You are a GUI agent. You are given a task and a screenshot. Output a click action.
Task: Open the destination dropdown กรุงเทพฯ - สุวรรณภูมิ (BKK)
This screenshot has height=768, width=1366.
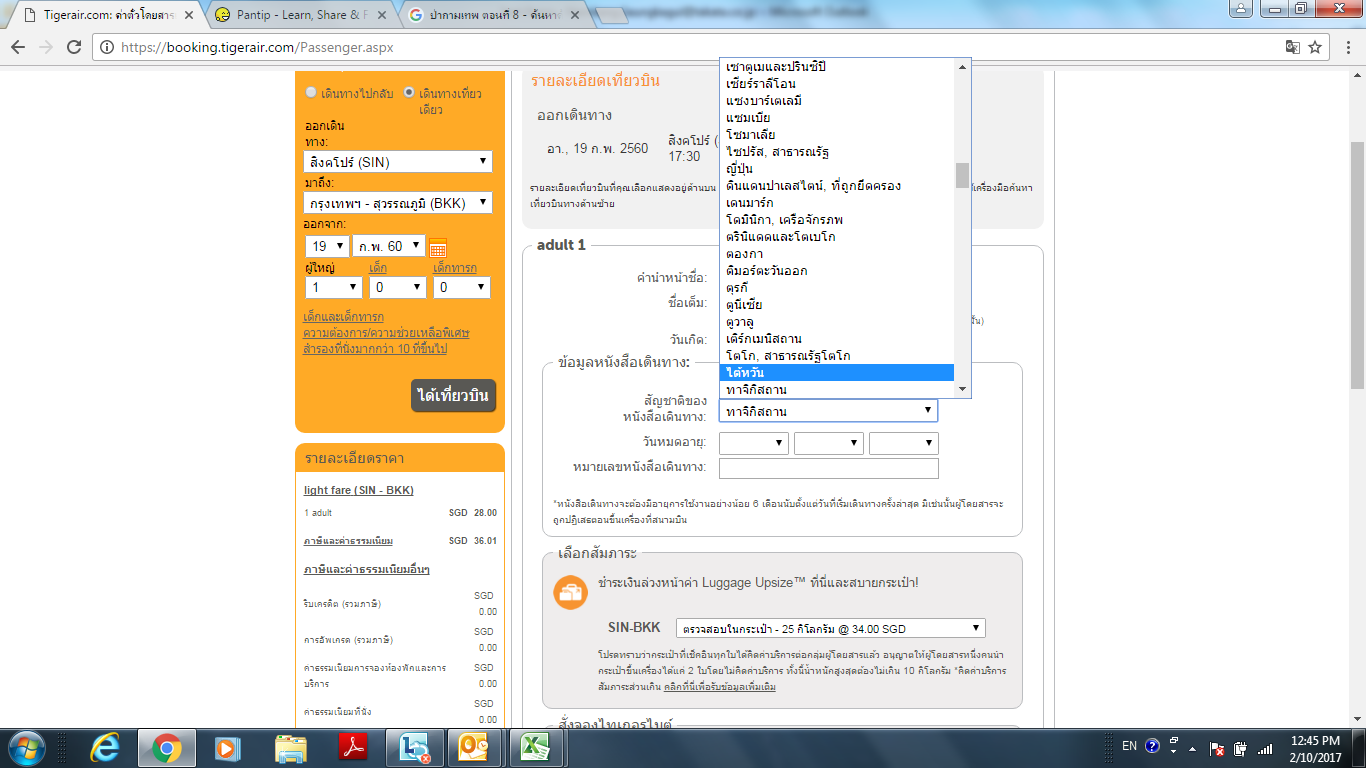point(399,202)
